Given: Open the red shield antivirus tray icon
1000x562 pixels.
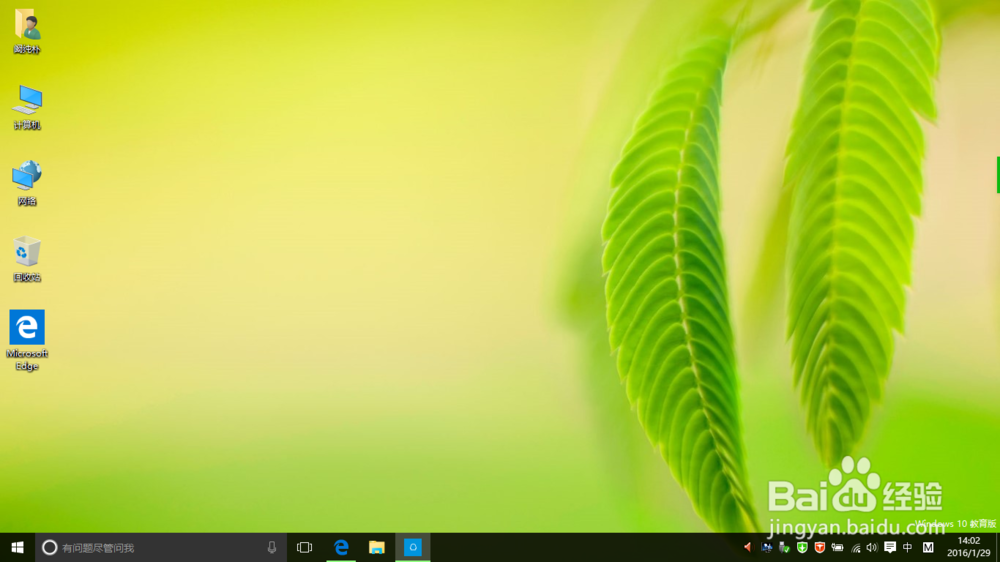Looking at the screenshot, I should (x=820, y=547).
